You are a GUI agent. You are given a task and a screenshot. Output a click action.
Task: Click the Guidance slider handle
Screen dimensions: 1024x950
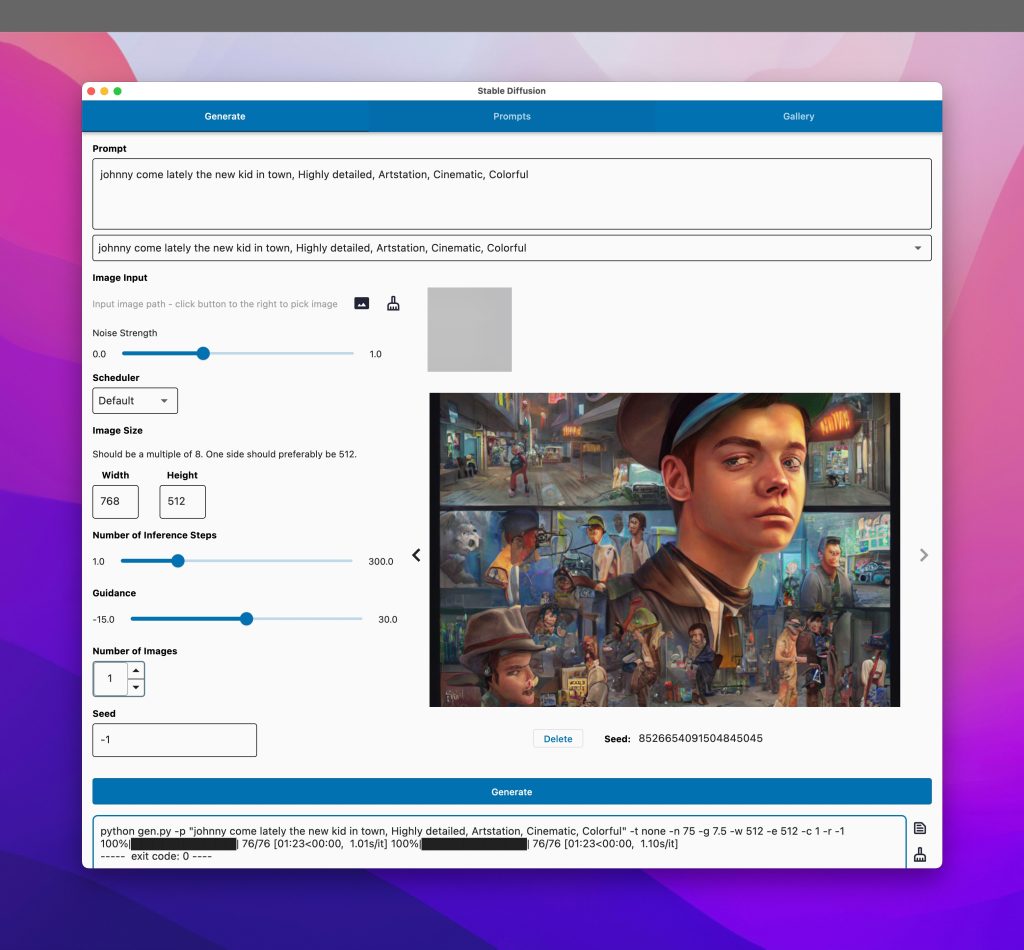(x=246, y=619)
